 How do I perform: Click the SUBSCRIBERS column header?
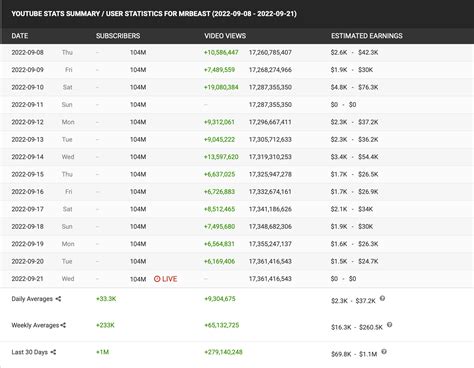[118, 36]
